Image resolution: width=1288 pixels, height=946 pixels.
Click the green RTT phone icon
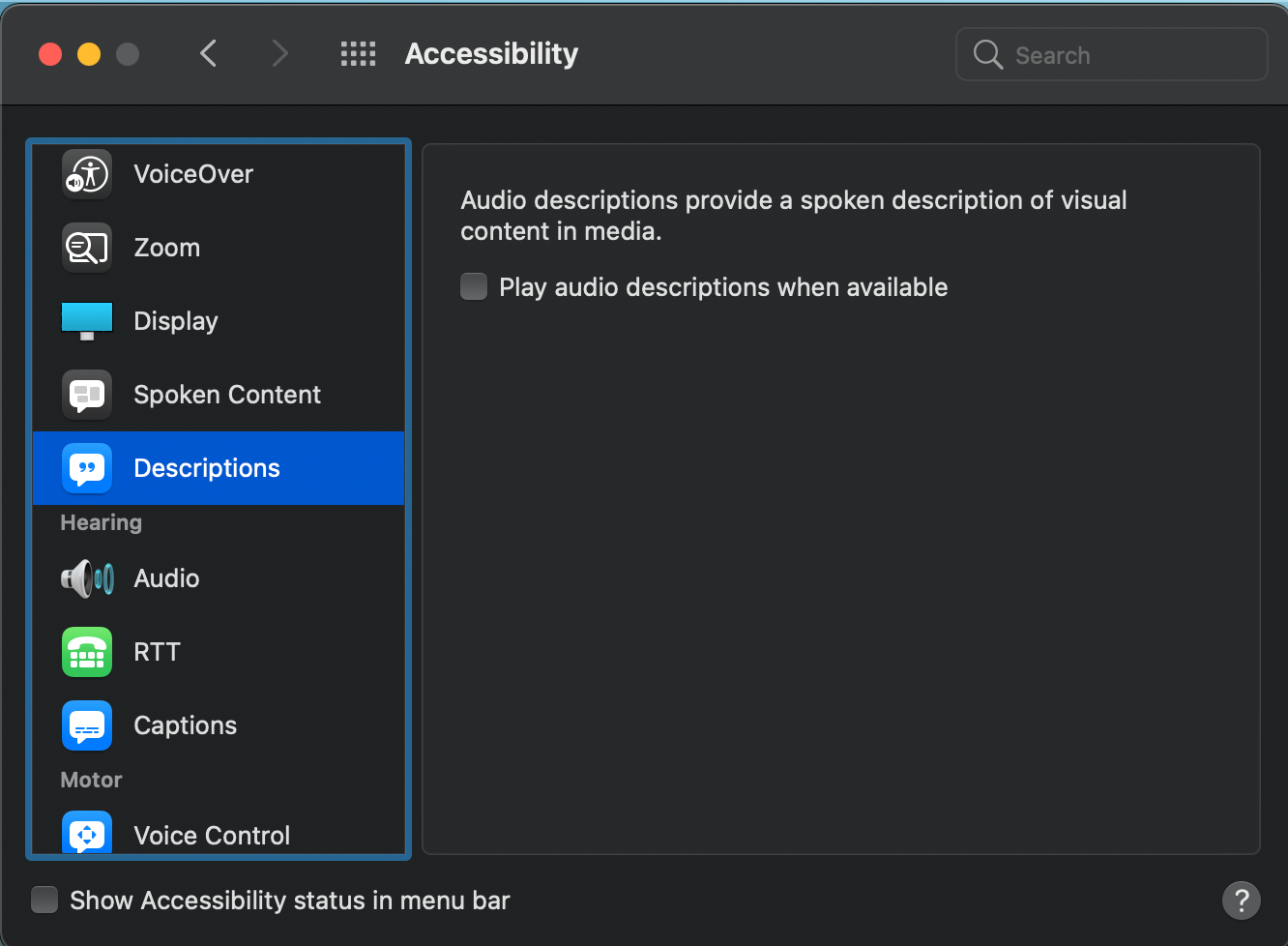(87, 652)
